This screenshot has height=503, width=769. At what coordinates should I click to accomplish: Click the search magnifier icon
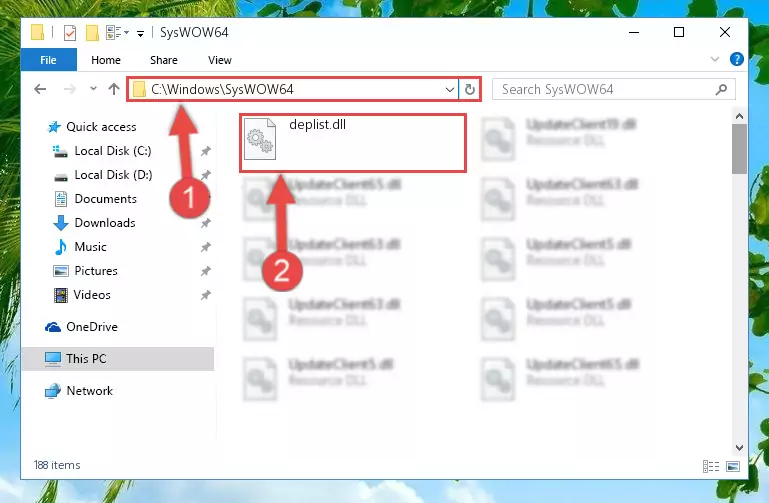point(721,89)
